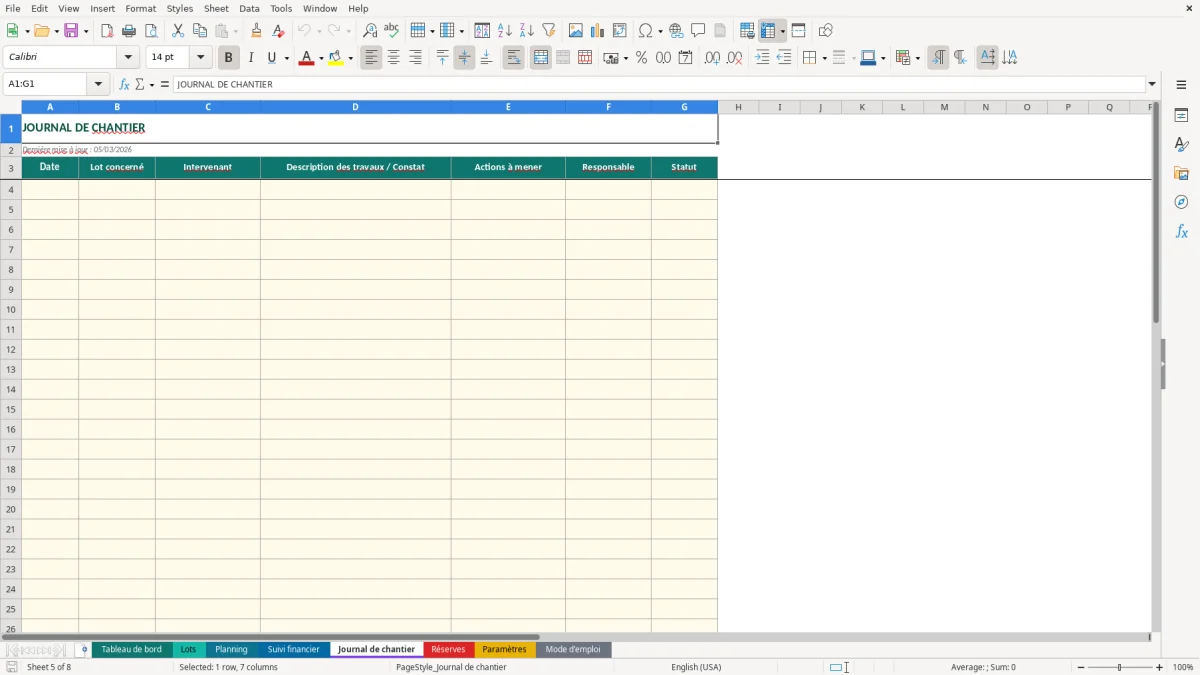Open Find & Replace tool
Image resolution: width=1200 pixels, height=675 pixels.
[370, 31]
